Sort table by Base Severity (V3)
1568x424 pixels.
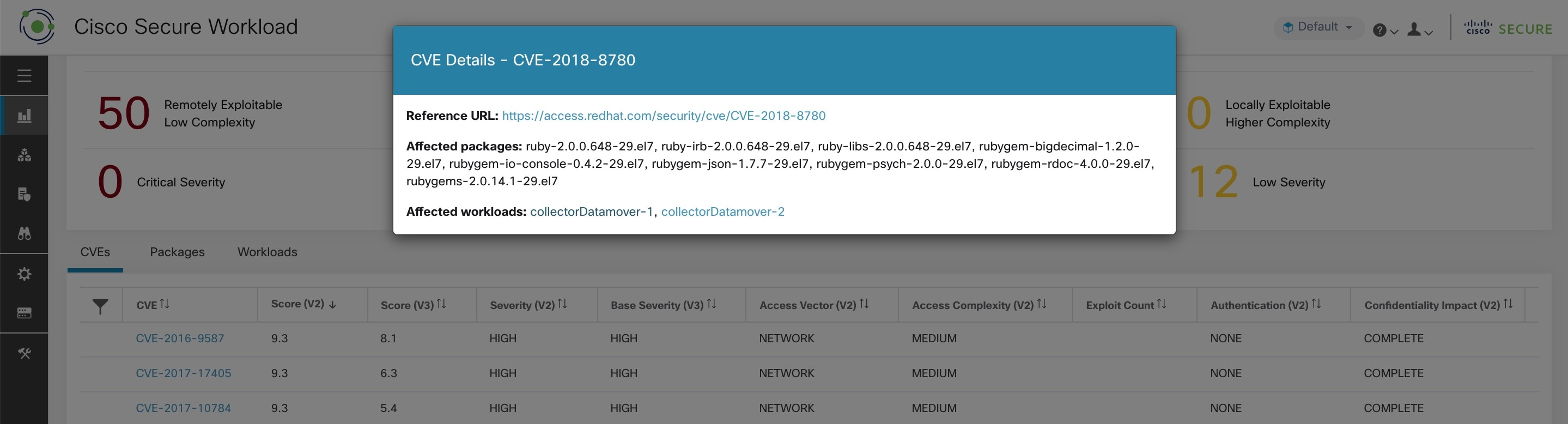click(x=711, y=304)
